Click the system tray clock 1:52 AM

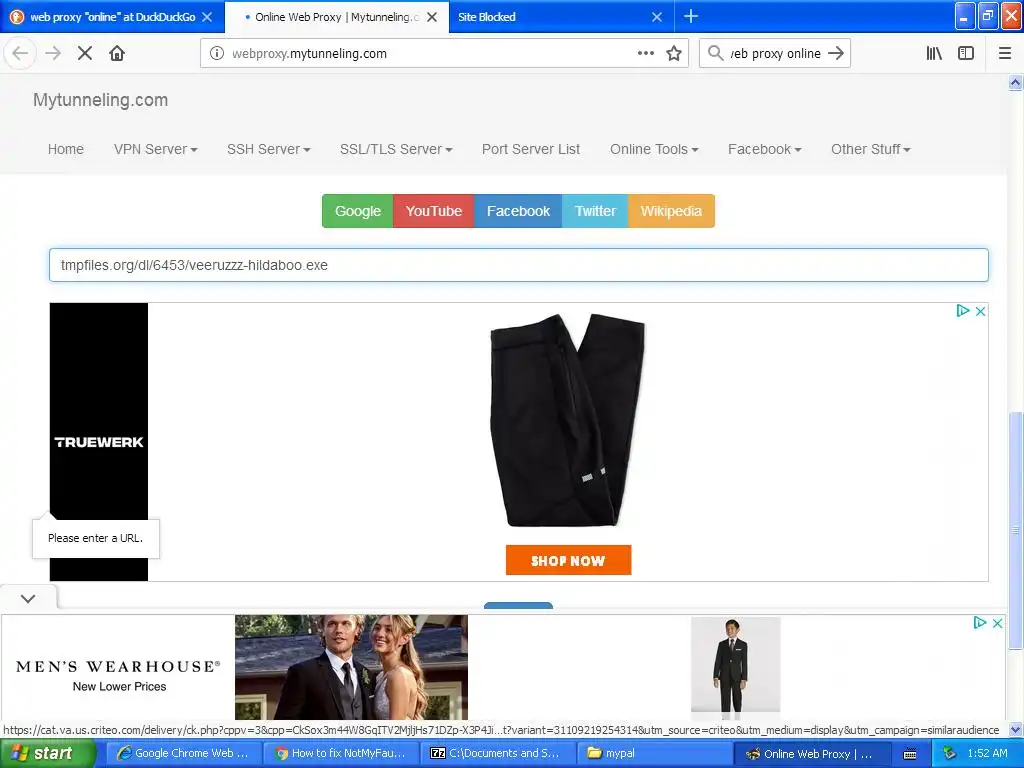[987, 753]
